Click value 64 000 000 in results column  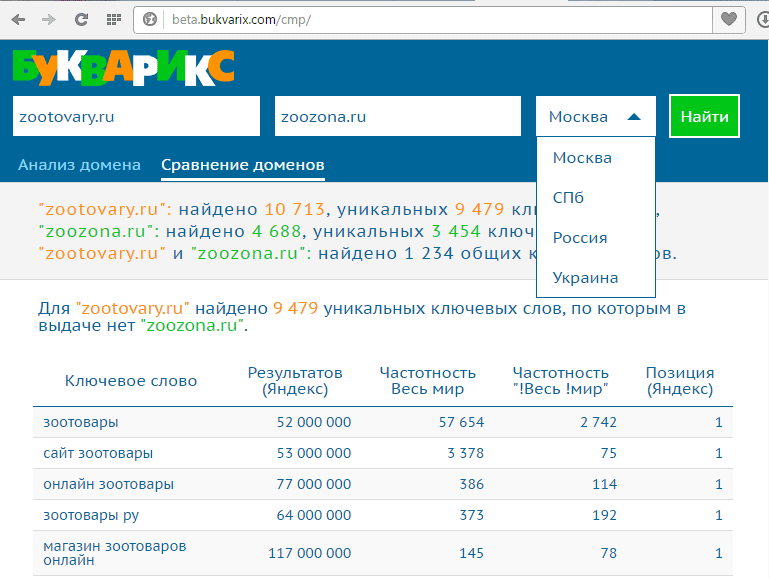314,515
